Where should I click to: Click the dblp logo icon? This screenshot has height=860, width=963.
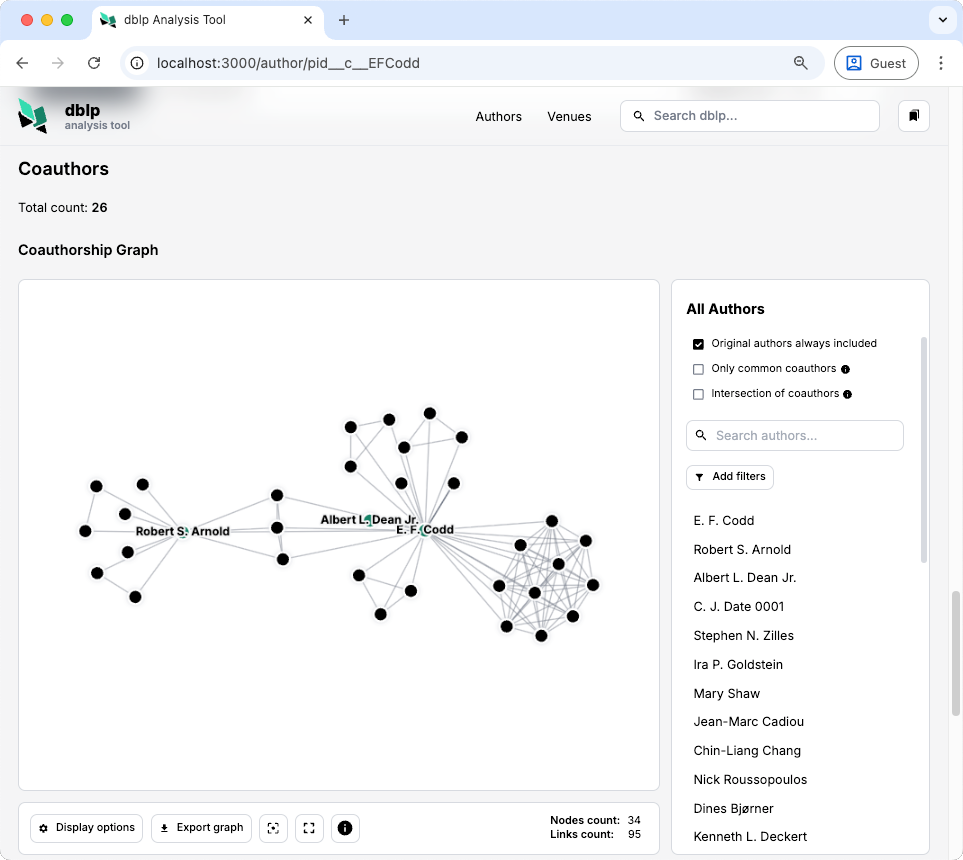[33, 116]
